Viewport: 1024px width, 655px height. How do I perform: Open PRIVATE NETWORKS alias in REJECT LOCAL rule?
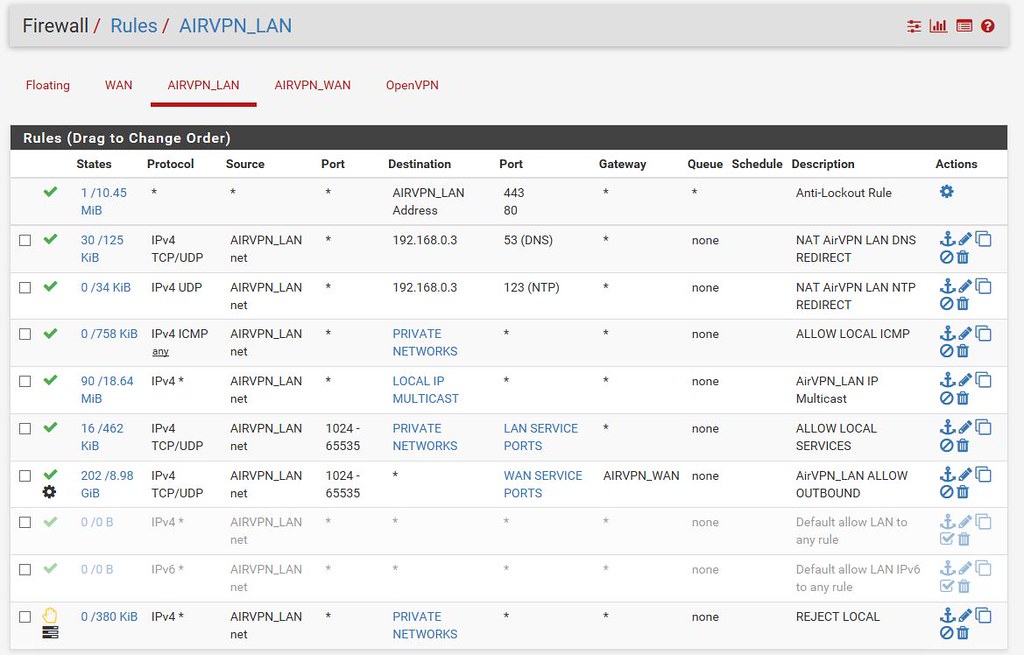coord(424,625)
